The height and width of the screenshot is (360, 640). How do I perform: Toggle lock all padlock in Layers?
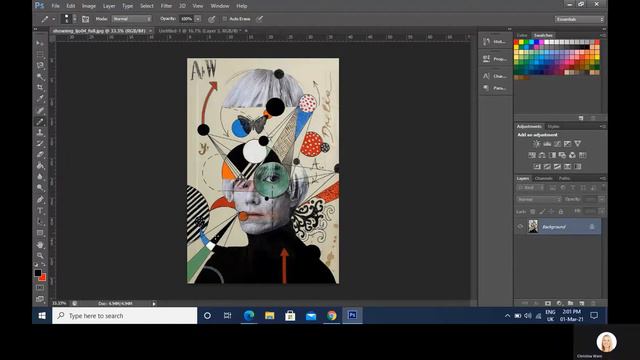tap(561, 211)
